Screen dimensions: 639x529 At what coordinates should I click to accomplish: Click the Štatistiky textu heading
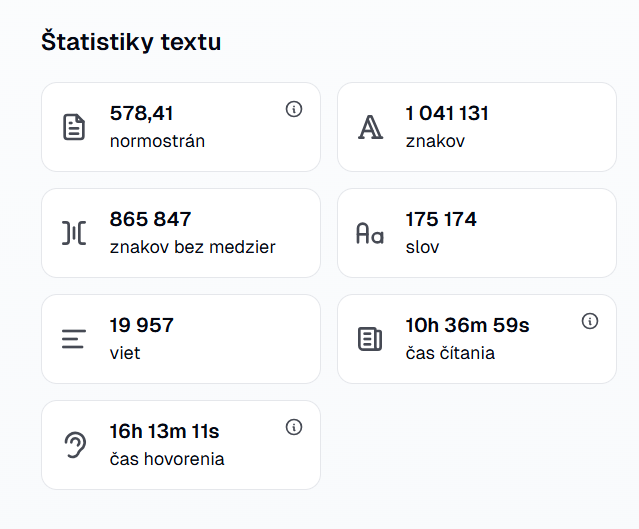click(x=131, y=42)
